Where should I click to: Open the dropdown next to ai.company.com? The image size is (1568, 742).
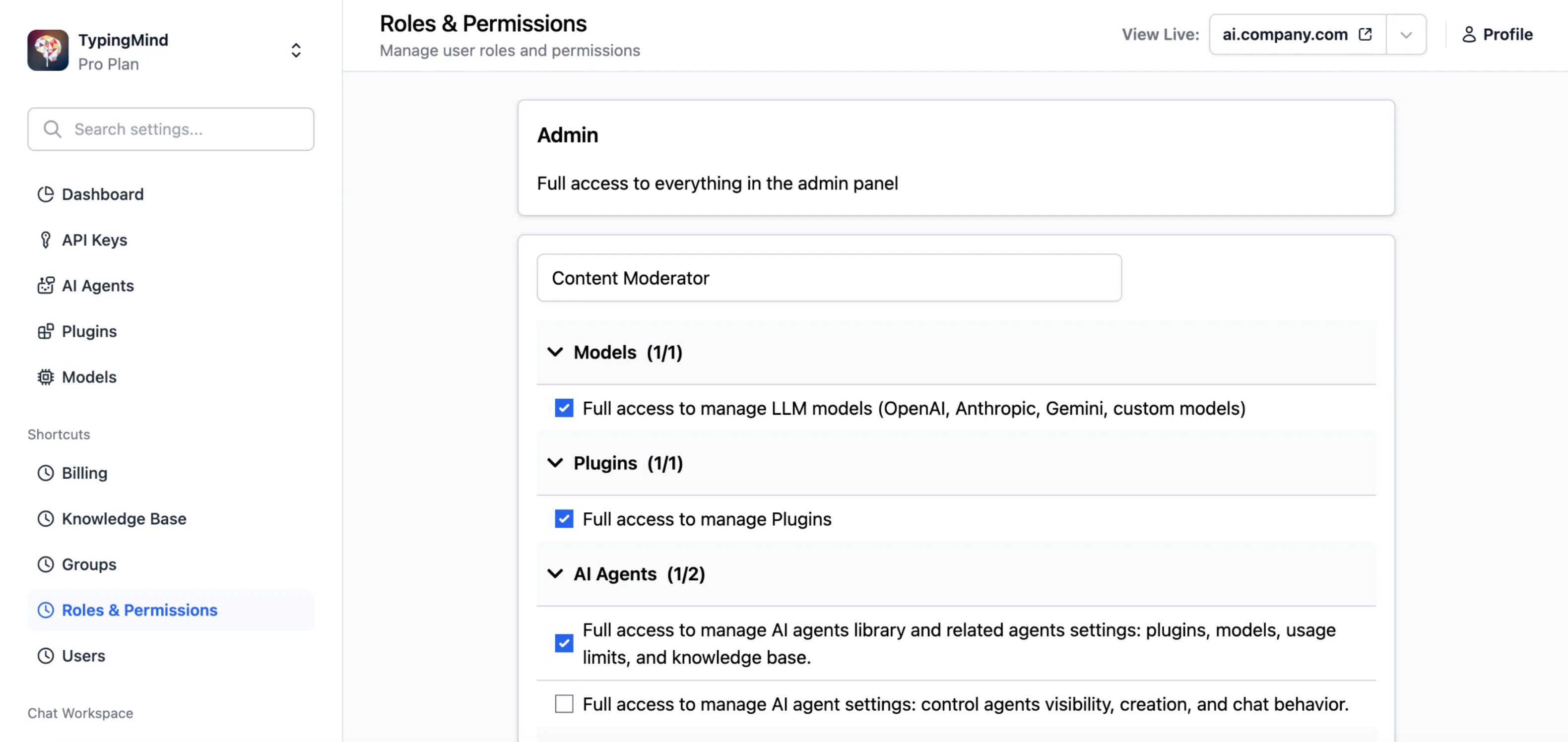coord(1406,34)
